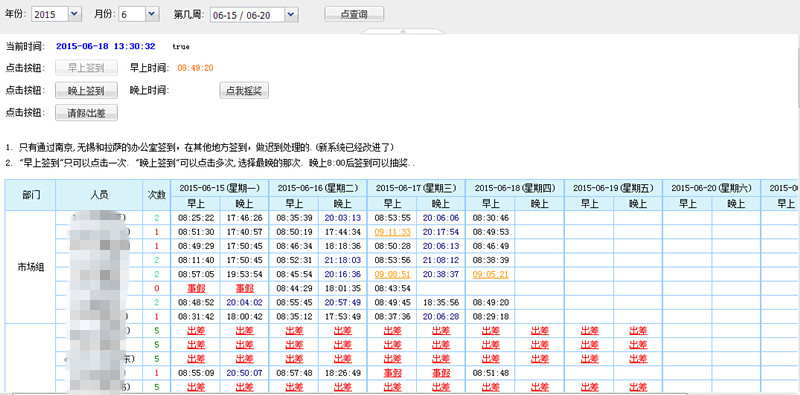Select the 08:51:48 sign-in cell
800x395 pixels.
click(490, 373)
